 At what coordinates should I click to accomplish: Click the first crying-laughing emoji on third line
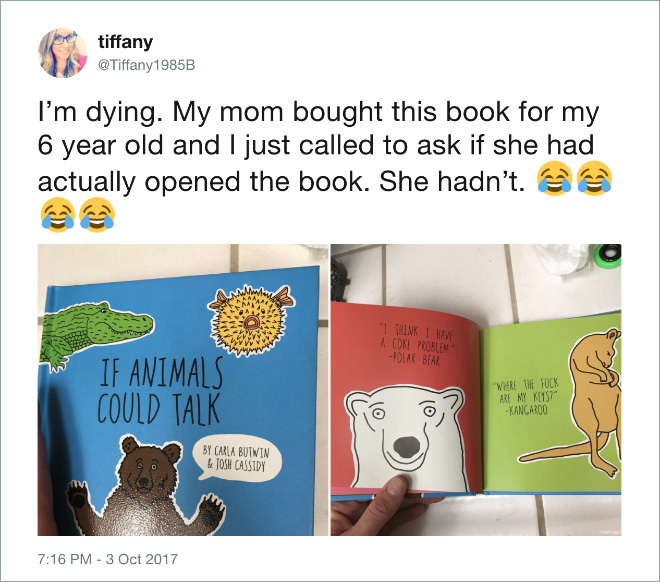554,178
